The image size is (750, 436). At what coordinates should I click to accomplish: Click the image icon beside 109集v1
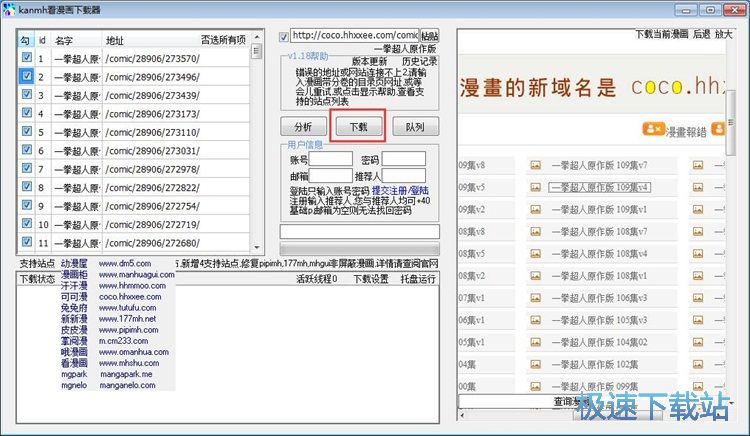coord(535,209)
